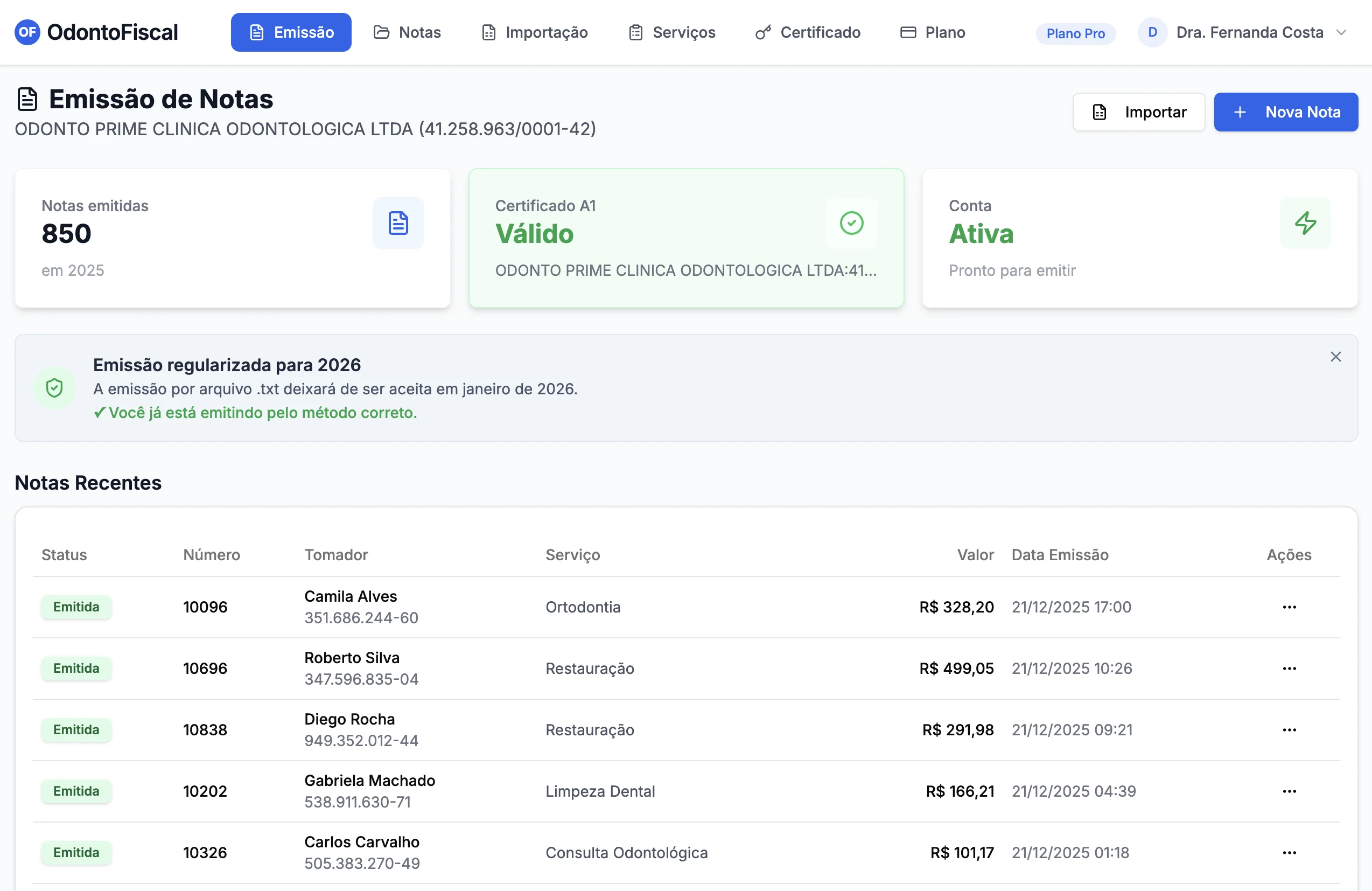Go to the Serviços tab
Screen dimensions: 1372x891
(x=671, y=32)
